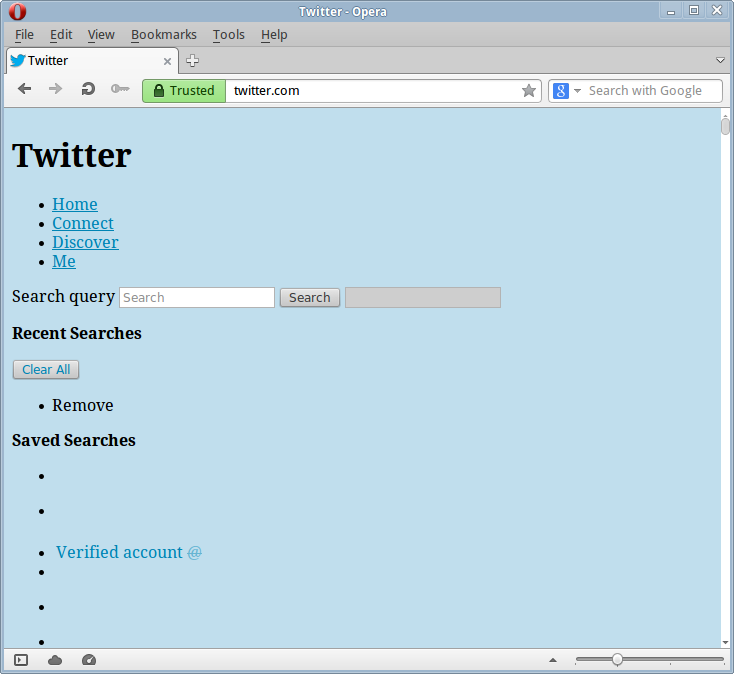Click the Search query text field
This screenshot has height=674, width=734.
point(197,298)
